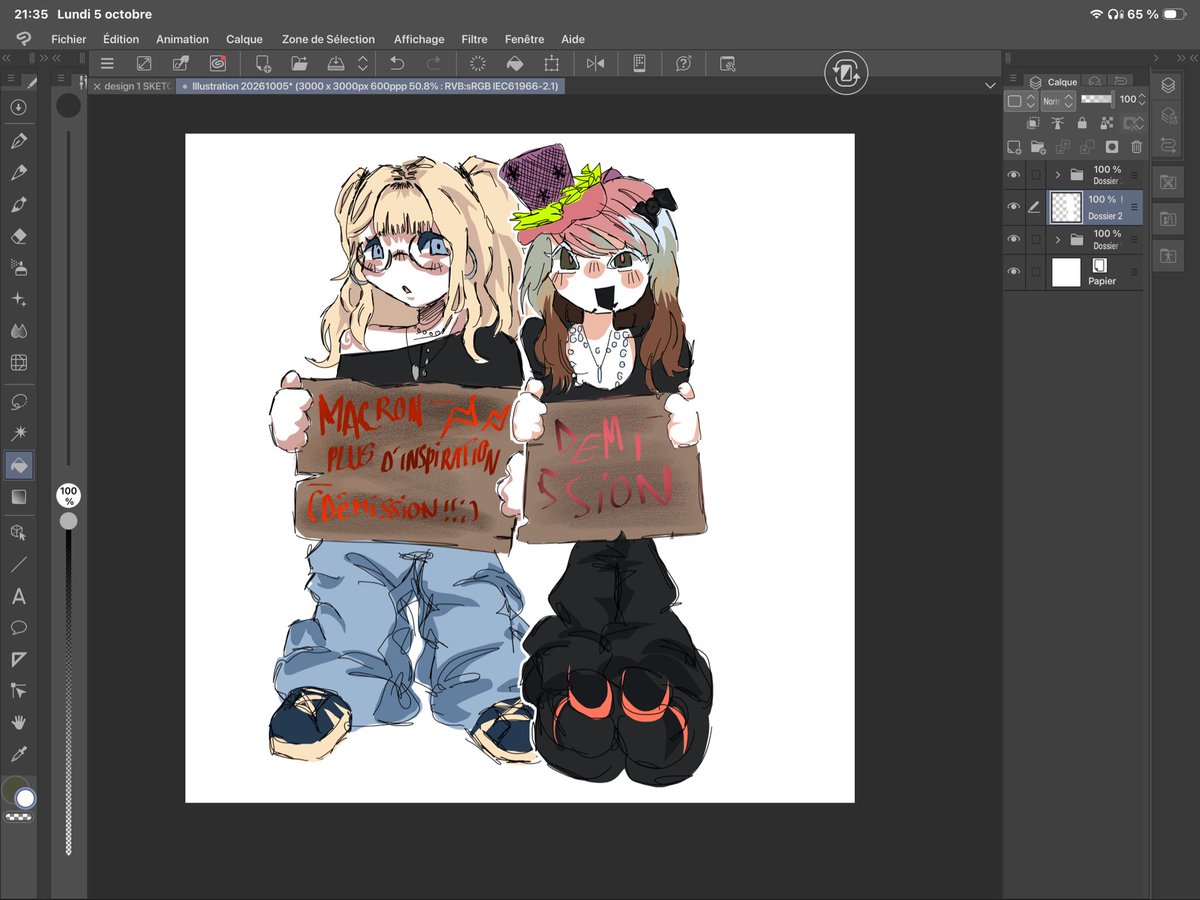The image size is (1200, 900).
Task: Toggle Set as reference layer lighthouse icon
Action: [1057, 123]
